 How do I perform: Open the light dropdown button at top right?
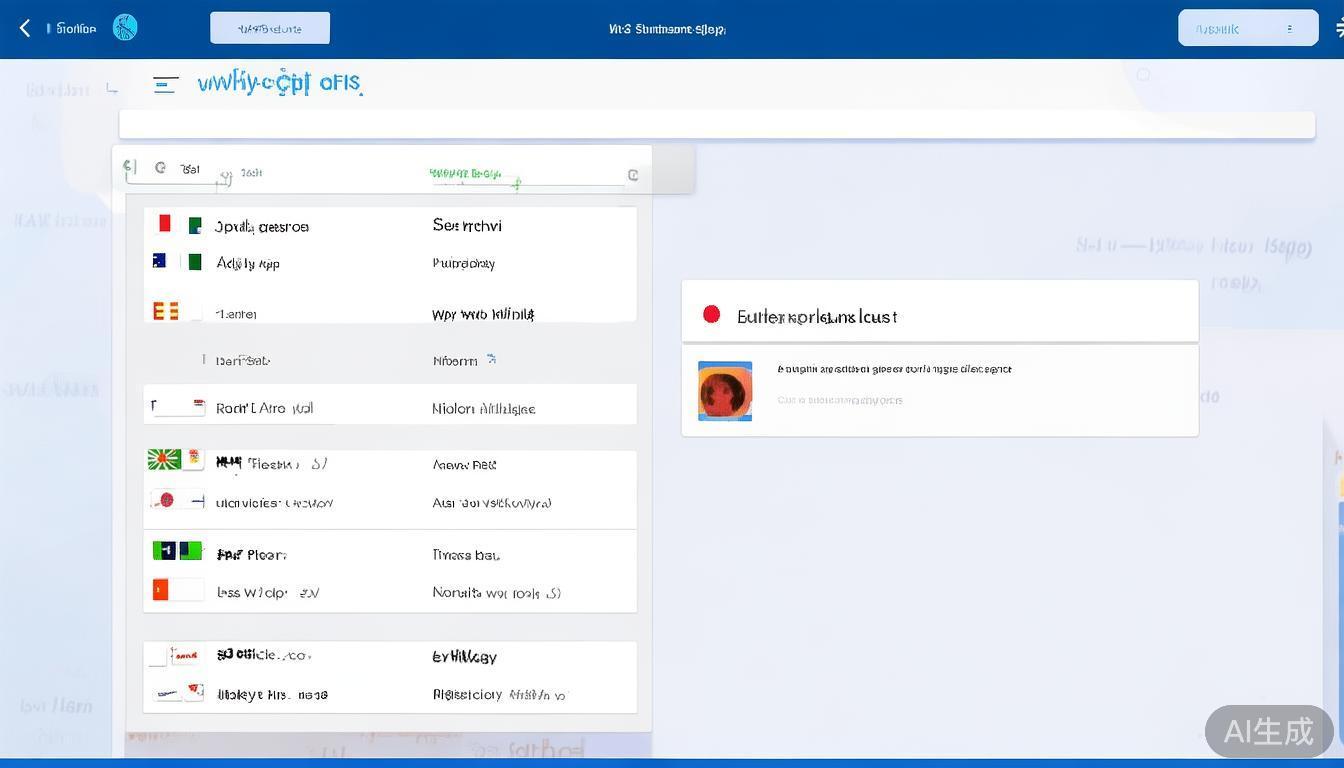coord(1248,29)
